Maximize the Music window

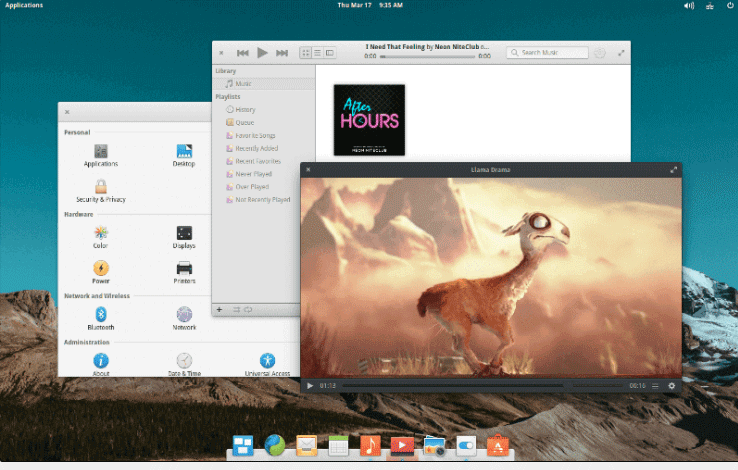[621, 53]
